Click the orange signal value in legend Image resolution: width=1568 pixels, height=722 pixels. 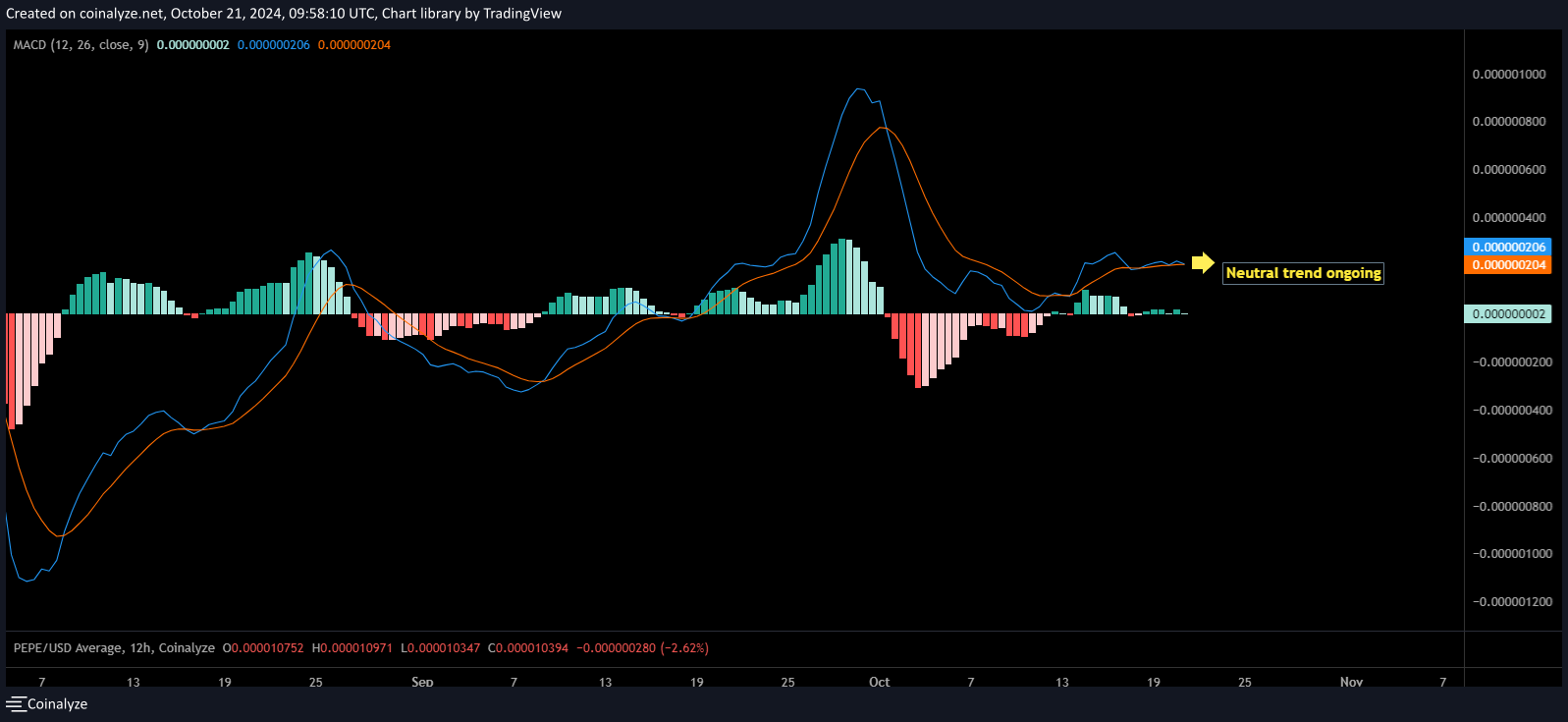(x=353, y=45)
